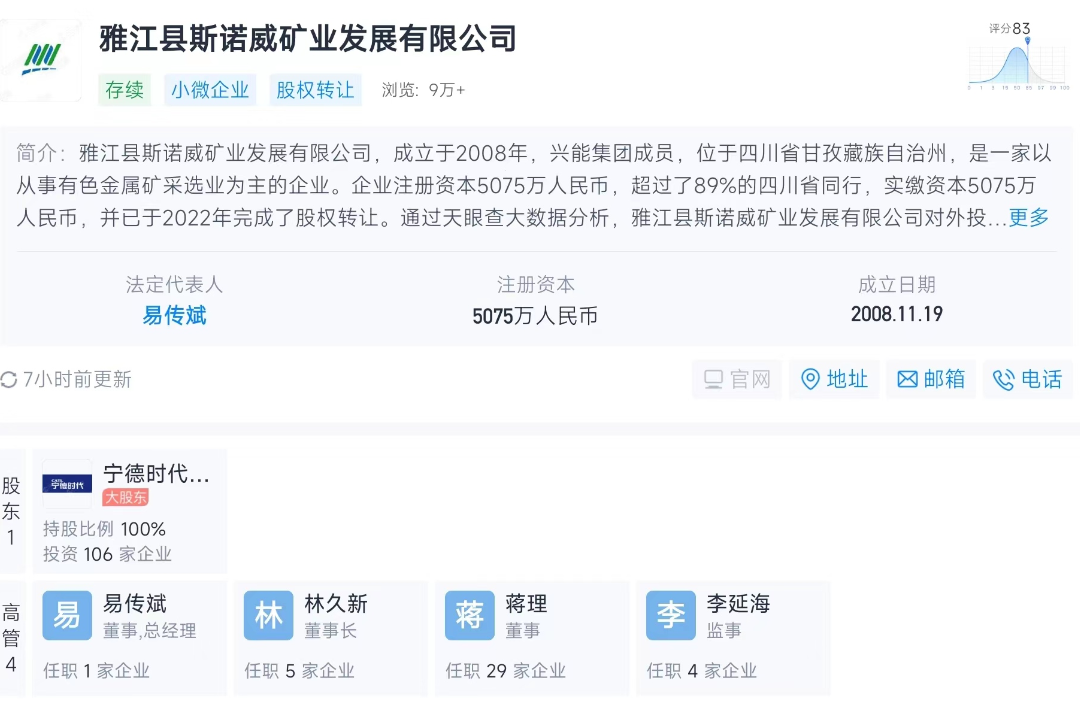
Task: Click the disabled official website button
Action: pyautogui.click(x=737, y=380)
